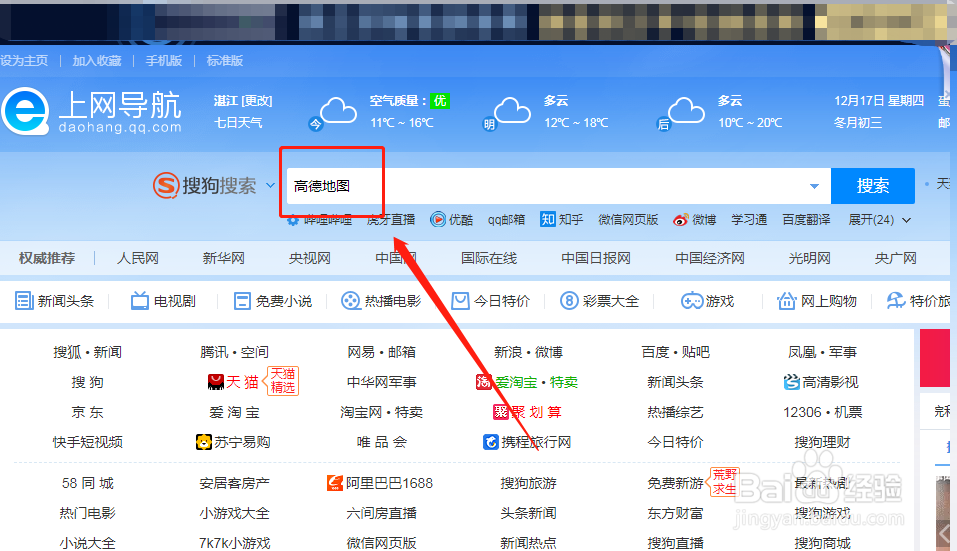Click the 高清影视 blue icon

[792, 382]
